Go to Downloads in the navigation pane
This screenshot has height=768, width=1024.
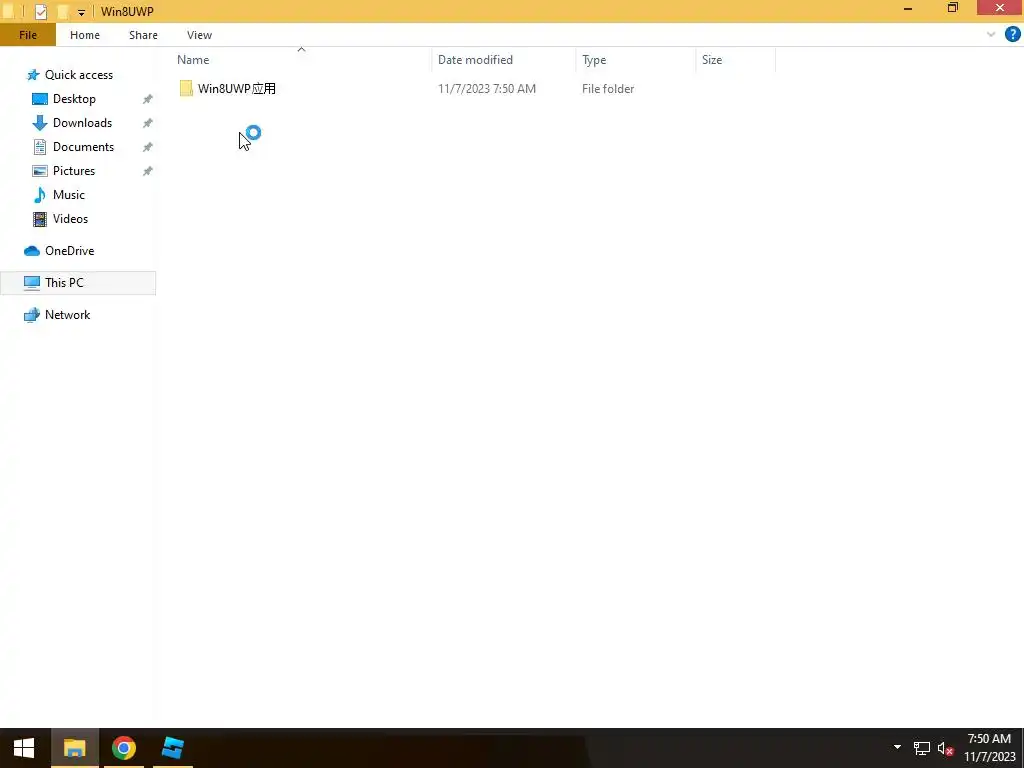tap(82, 123)
